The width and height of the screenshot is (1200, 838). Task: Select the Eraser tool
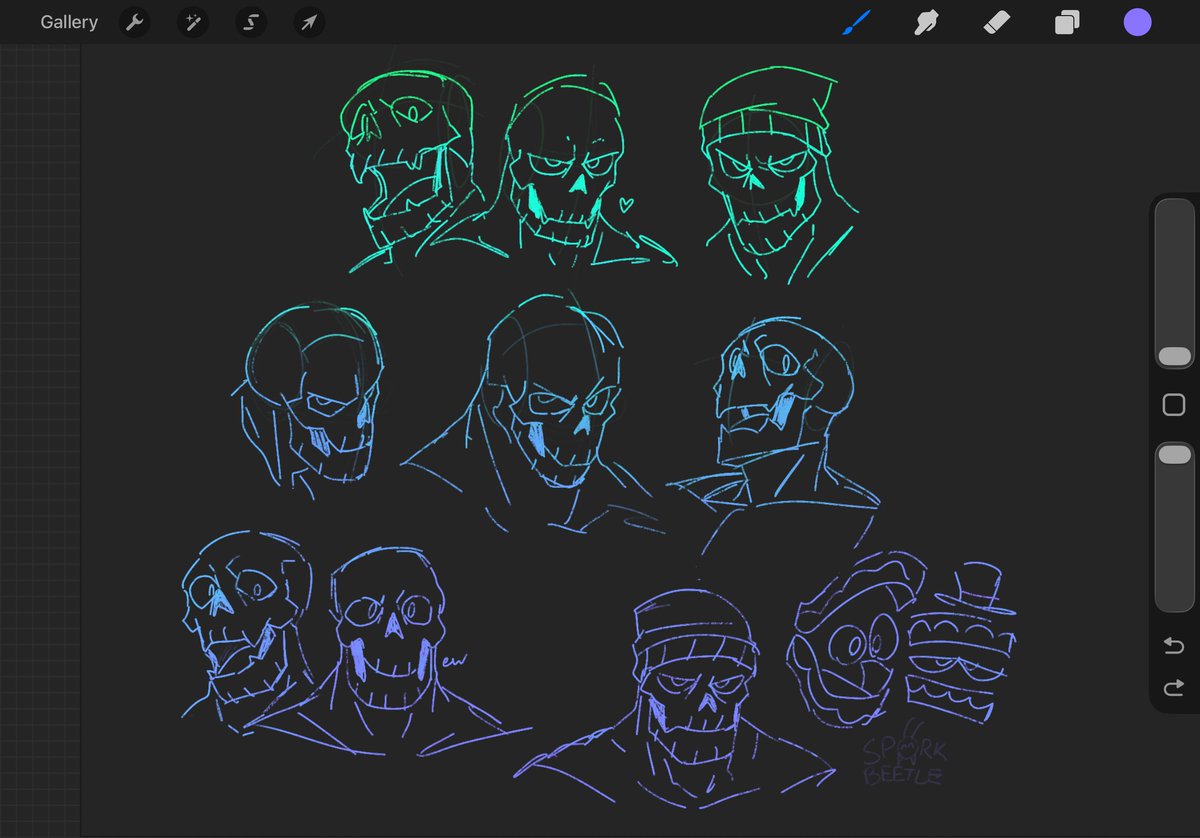click(997, 22)
